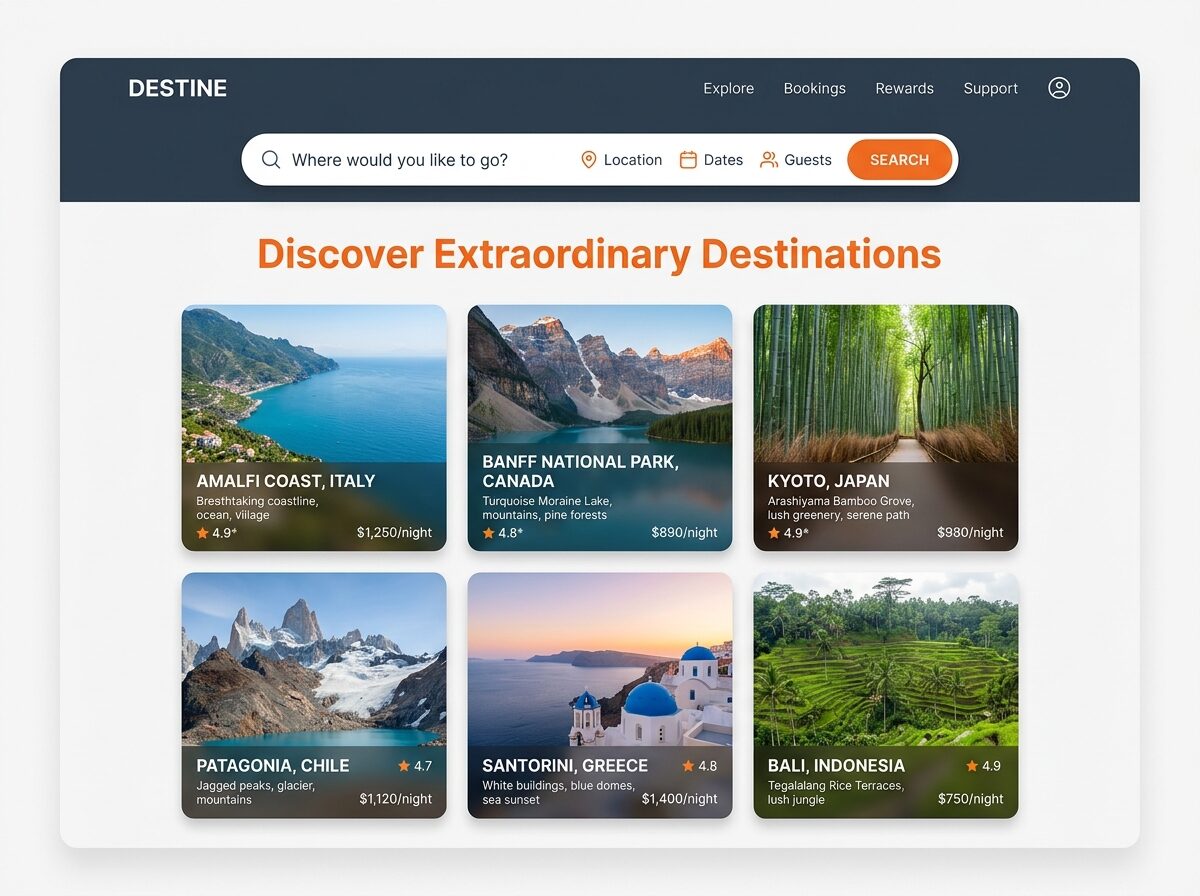The width and height of the screenshot is (1200, 896).
Task: Click the '$980/night' price
Action: (971, 533)
